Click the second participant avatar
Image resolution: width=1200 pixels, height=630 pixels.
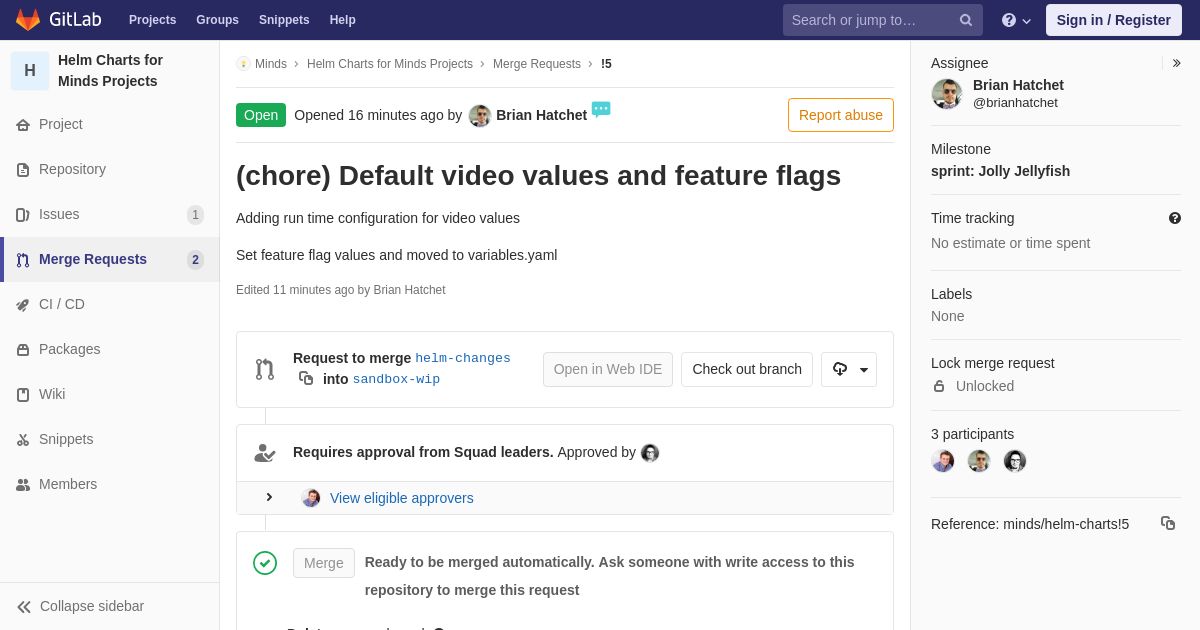click(979, 461)
